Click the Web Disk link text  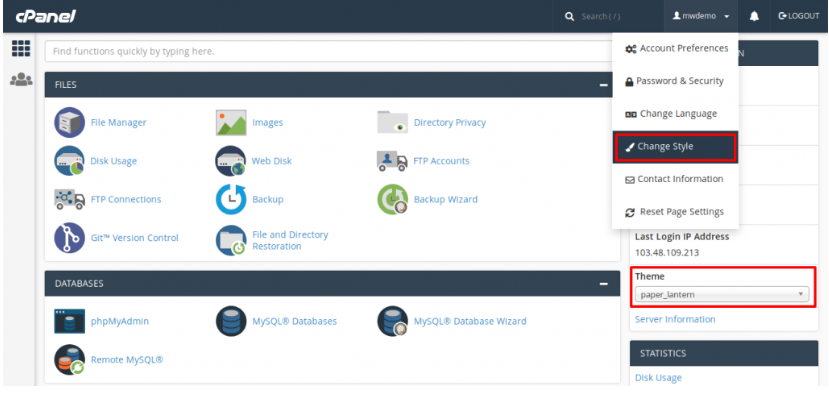[x=272, y=161]
